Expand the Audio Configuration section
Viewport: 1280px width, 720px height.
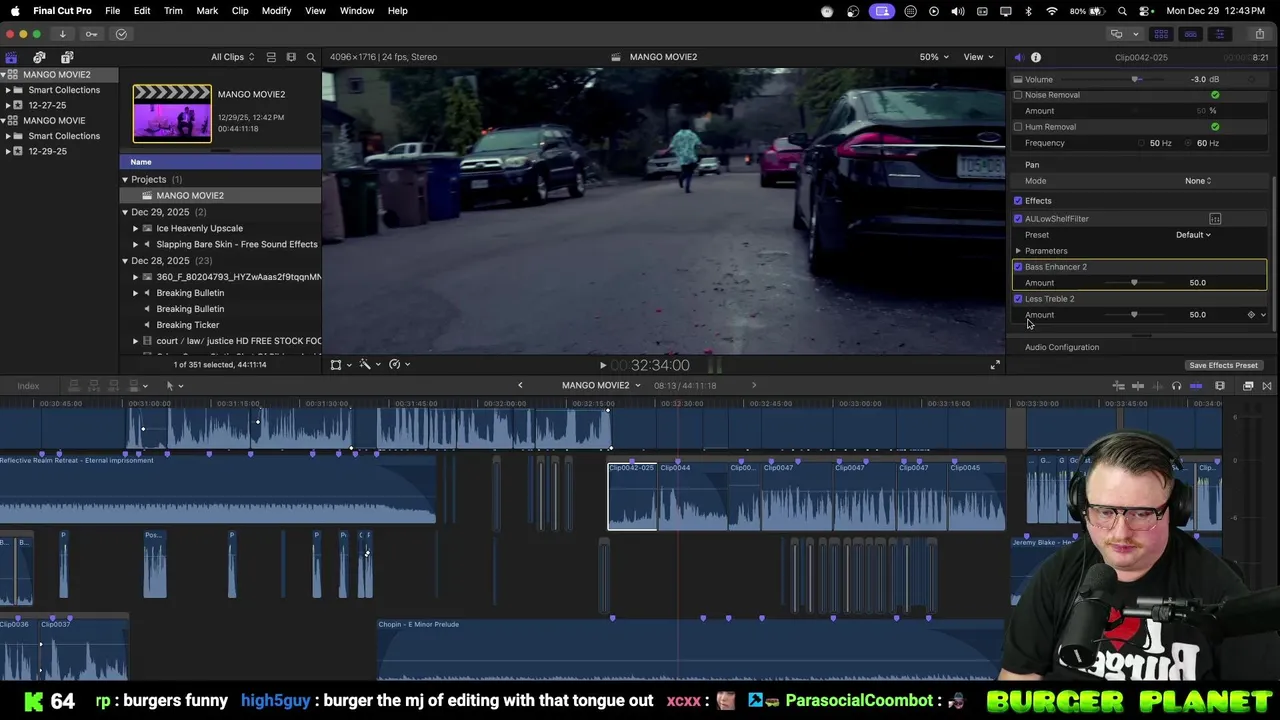(1062, 348)
